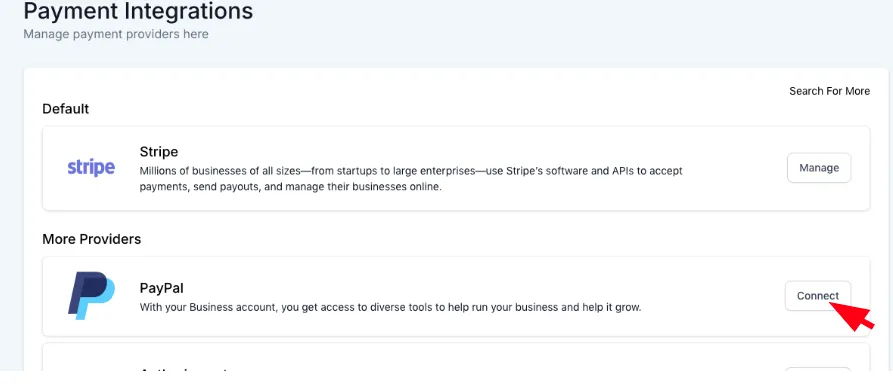The height and width of the screenshot is (392, 893).
Task: Open Stripe settings with Manage button
Action: pos(819,168)
